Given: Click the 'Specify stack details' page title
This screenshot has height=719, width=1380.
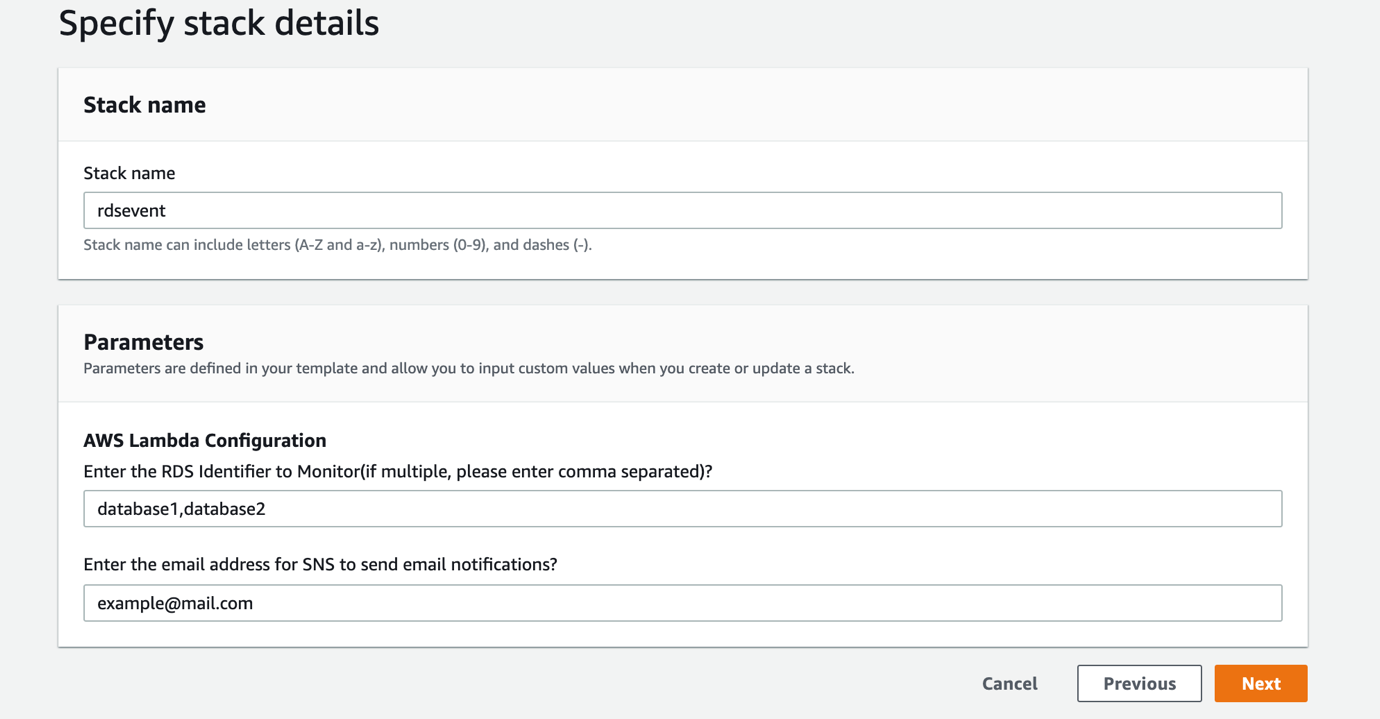Looking at the screenshot, I should 219,23.
